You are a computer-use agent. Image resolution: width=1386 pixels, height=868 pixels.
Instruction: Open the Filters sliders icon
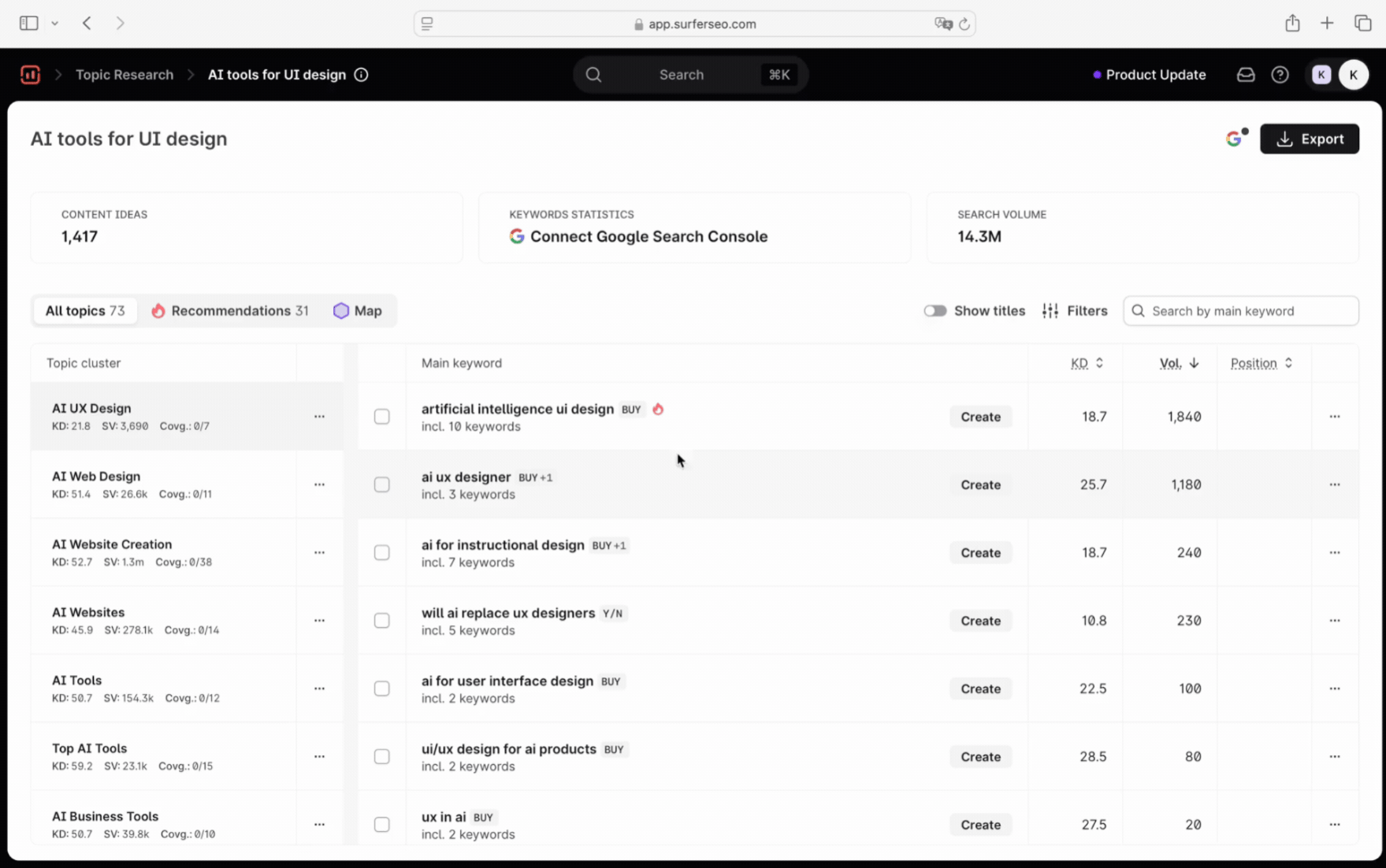tap(1050, 311)
